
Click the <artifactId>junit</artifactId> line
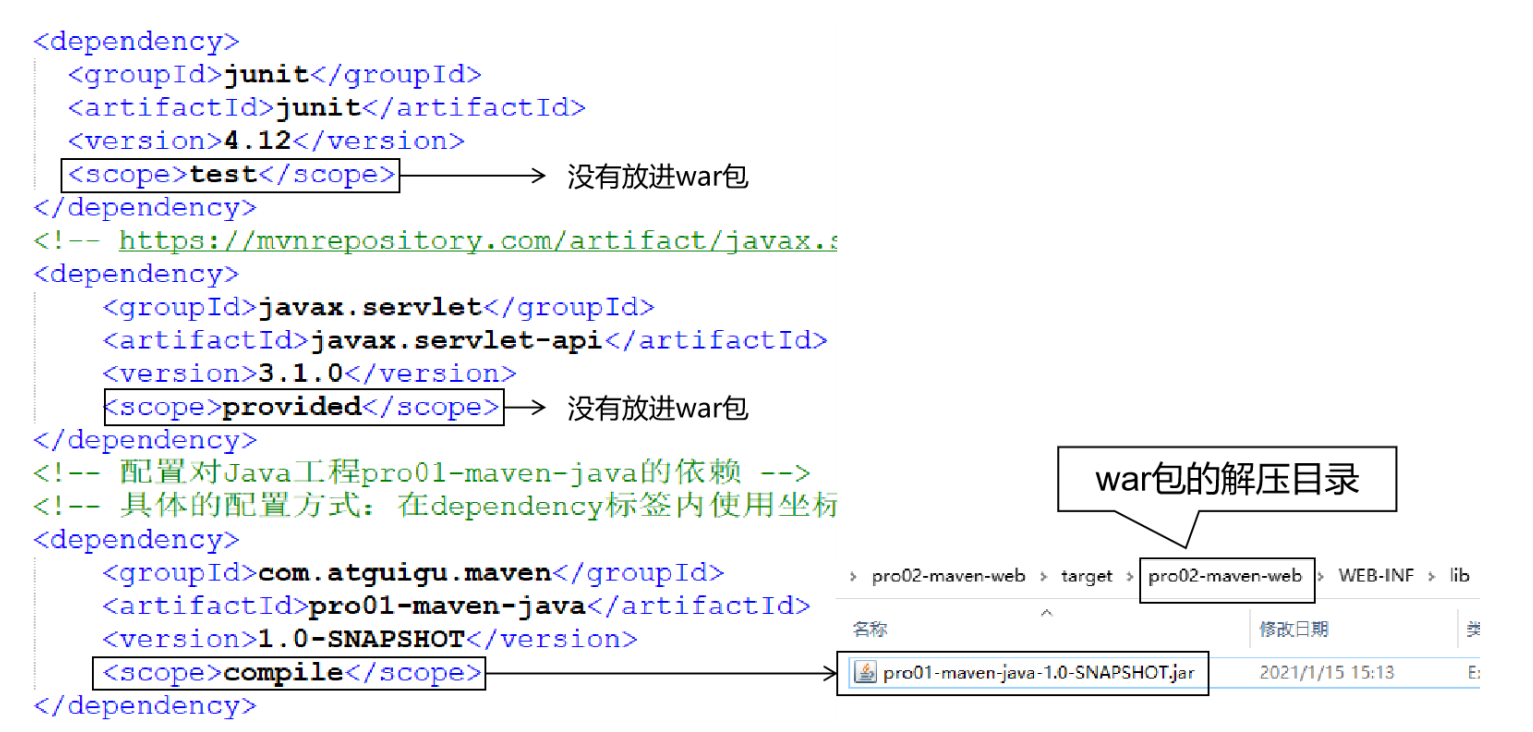327,108
